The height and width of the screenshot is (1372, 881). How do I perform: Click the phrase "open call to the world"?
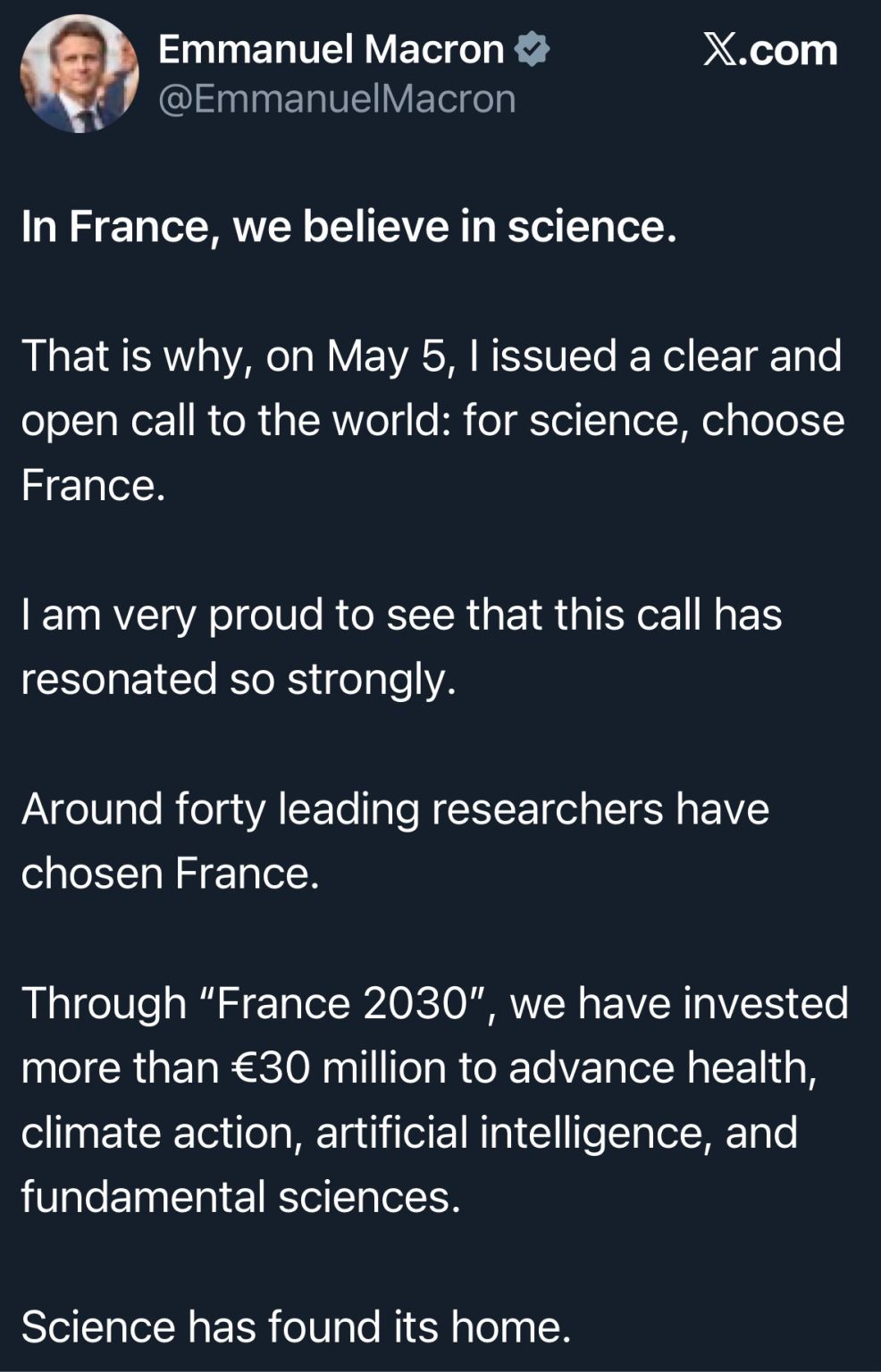[234, 421]
